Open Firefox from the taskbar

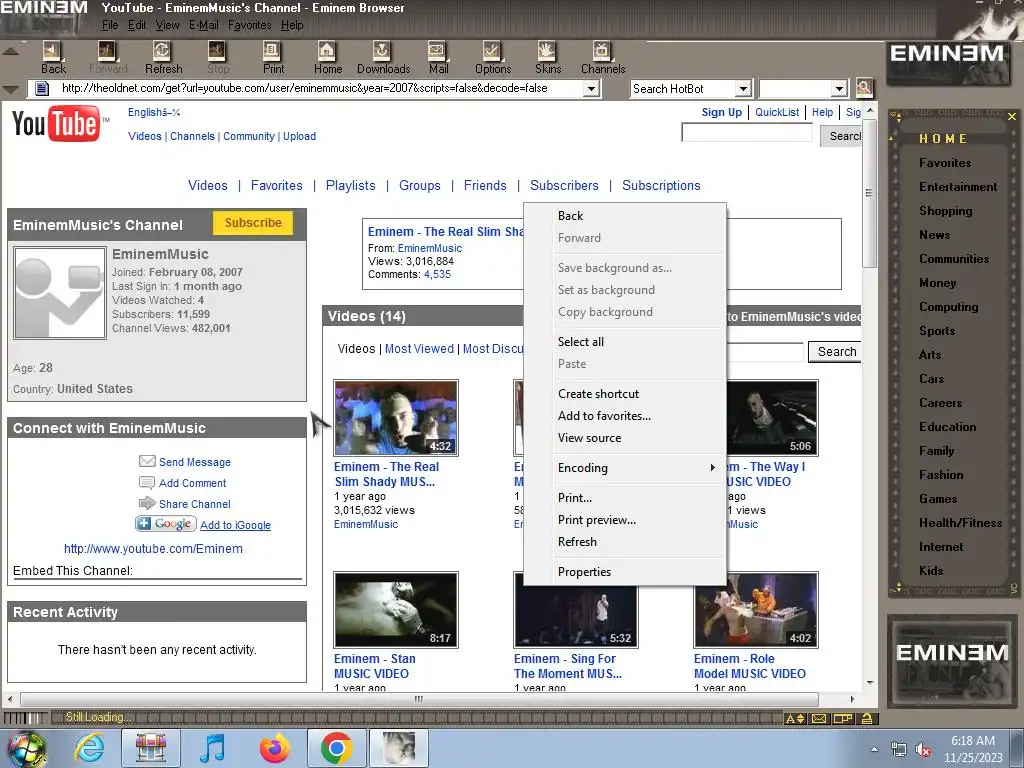pos(274,748)
